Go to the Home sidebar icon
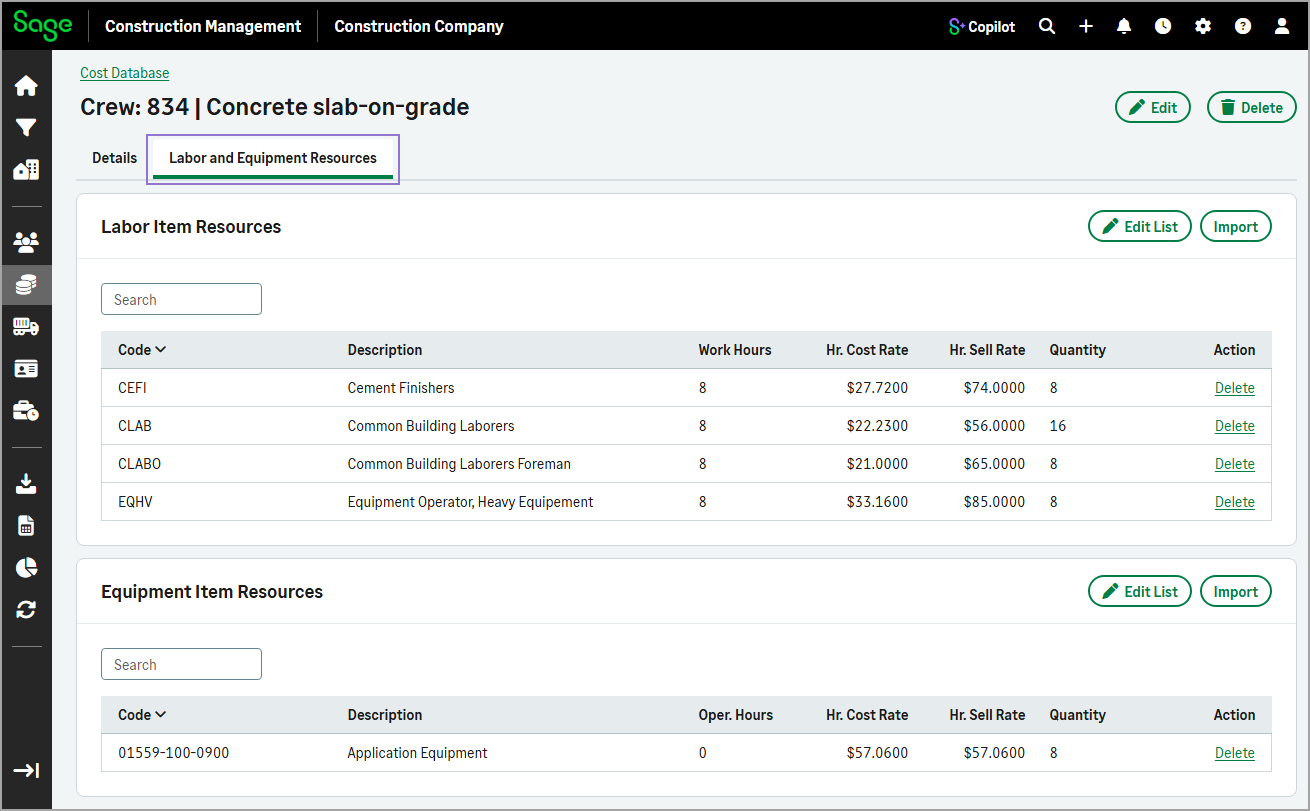The image size is (1310, 811). pyautogui.click(x=26, y=86)
